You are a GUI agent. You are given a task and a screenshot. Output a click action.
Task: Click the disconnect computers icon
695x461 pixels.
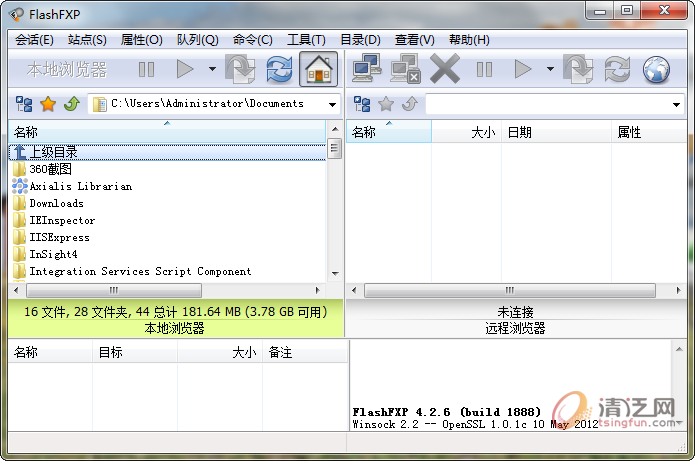coord(405,69)
